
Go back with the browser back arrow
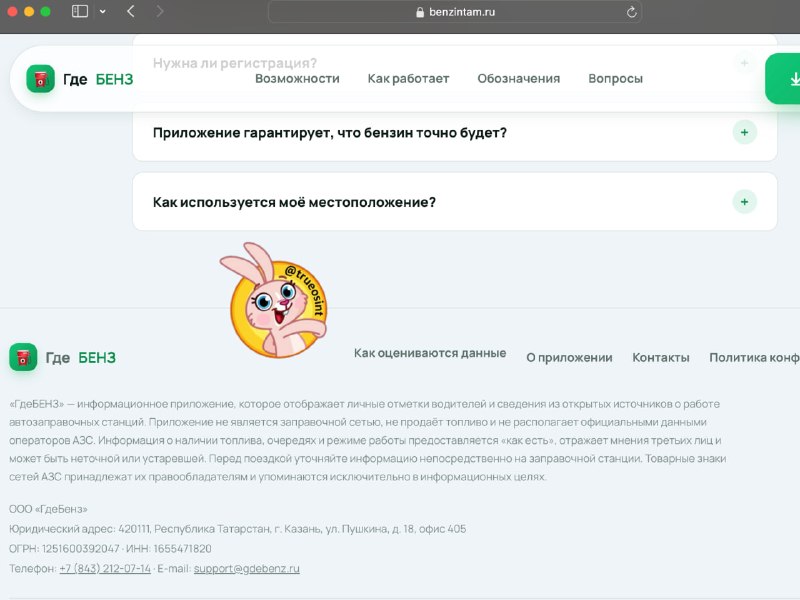131,11
